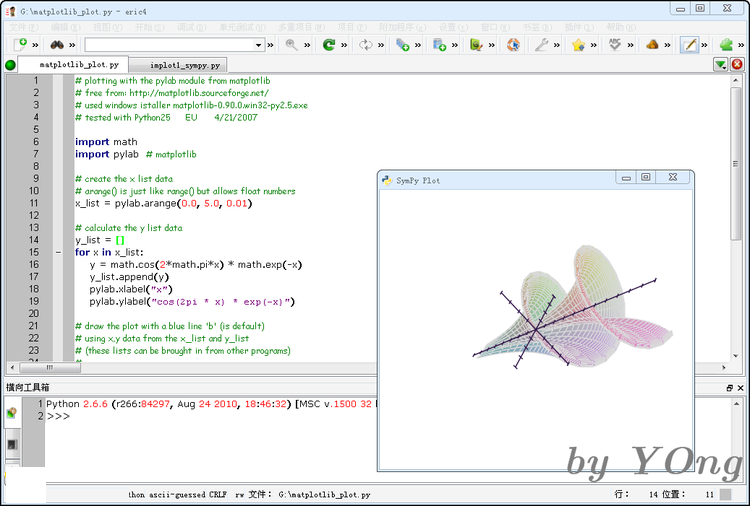
Task: Click the green circular restart icon
Action: point(329,44)
